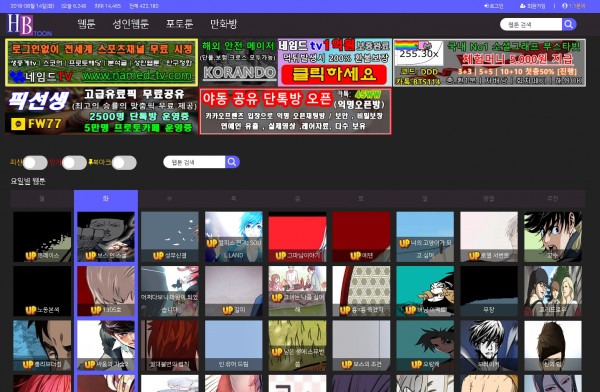This screenshot has width=600, height=392.
Task: Click the red 클릭하세요 banner button
Action: [x=334, y=75]
